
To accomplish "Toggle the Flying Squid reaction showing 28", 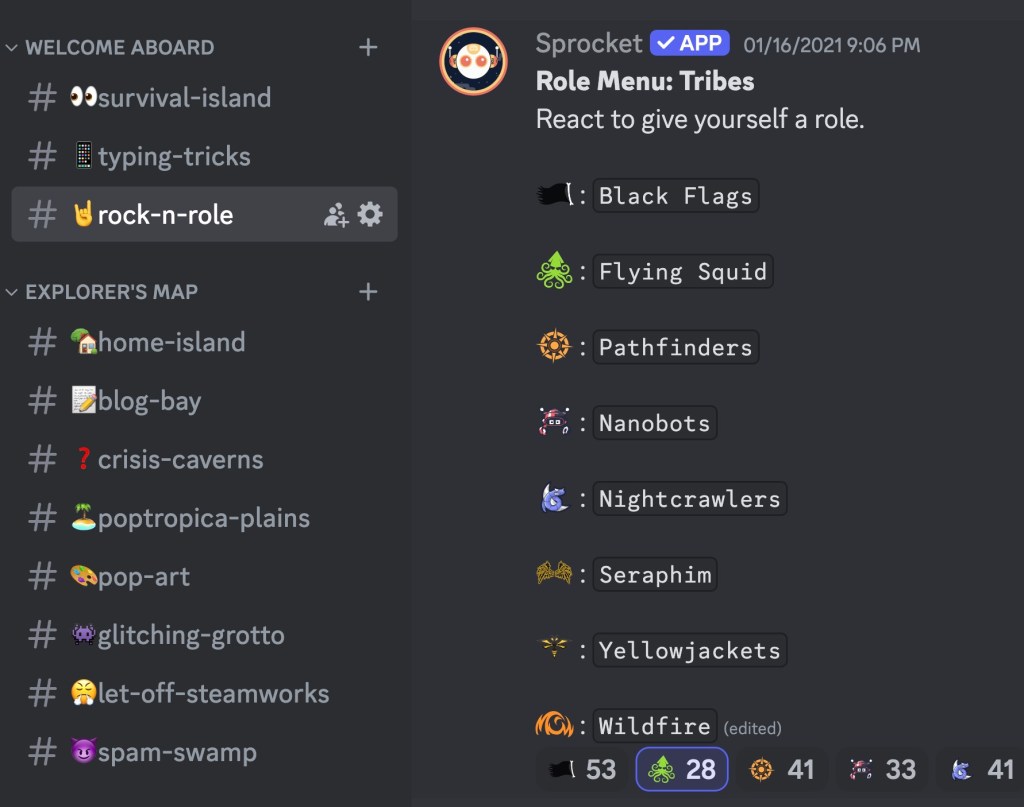I will pyautogui.click(x=682, y=769).
